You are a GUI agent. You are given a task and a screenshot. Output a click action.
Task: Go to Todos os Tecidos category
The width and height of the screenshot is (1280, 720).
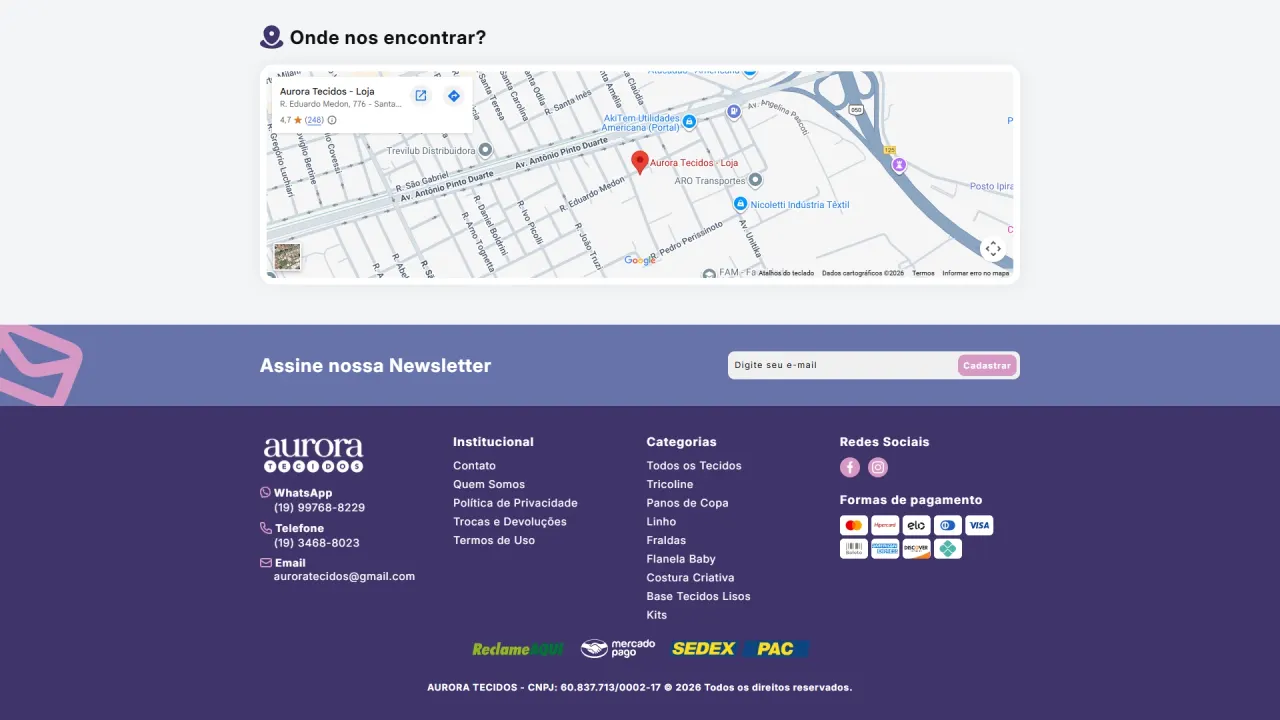coord(694,466)
